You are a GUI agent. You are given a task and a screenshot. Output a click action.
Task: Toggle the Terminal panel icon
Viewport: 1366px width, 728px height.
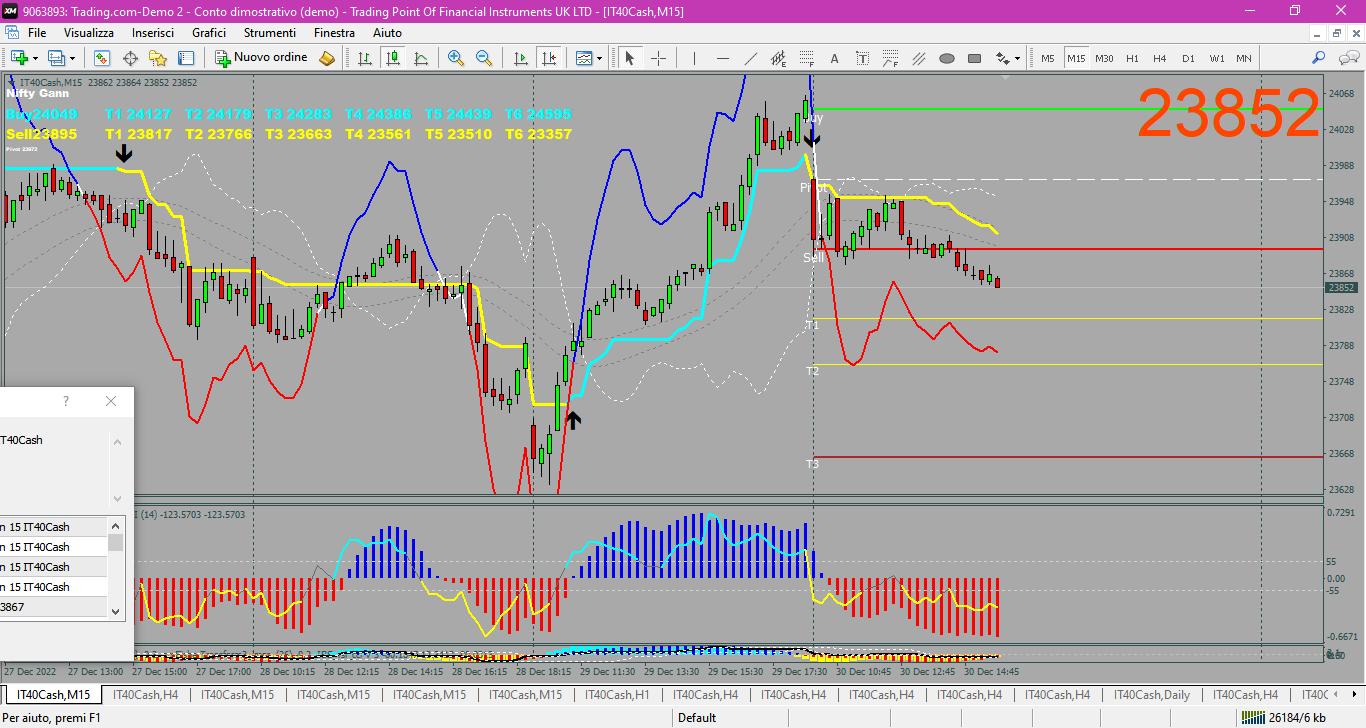[186, 58]
